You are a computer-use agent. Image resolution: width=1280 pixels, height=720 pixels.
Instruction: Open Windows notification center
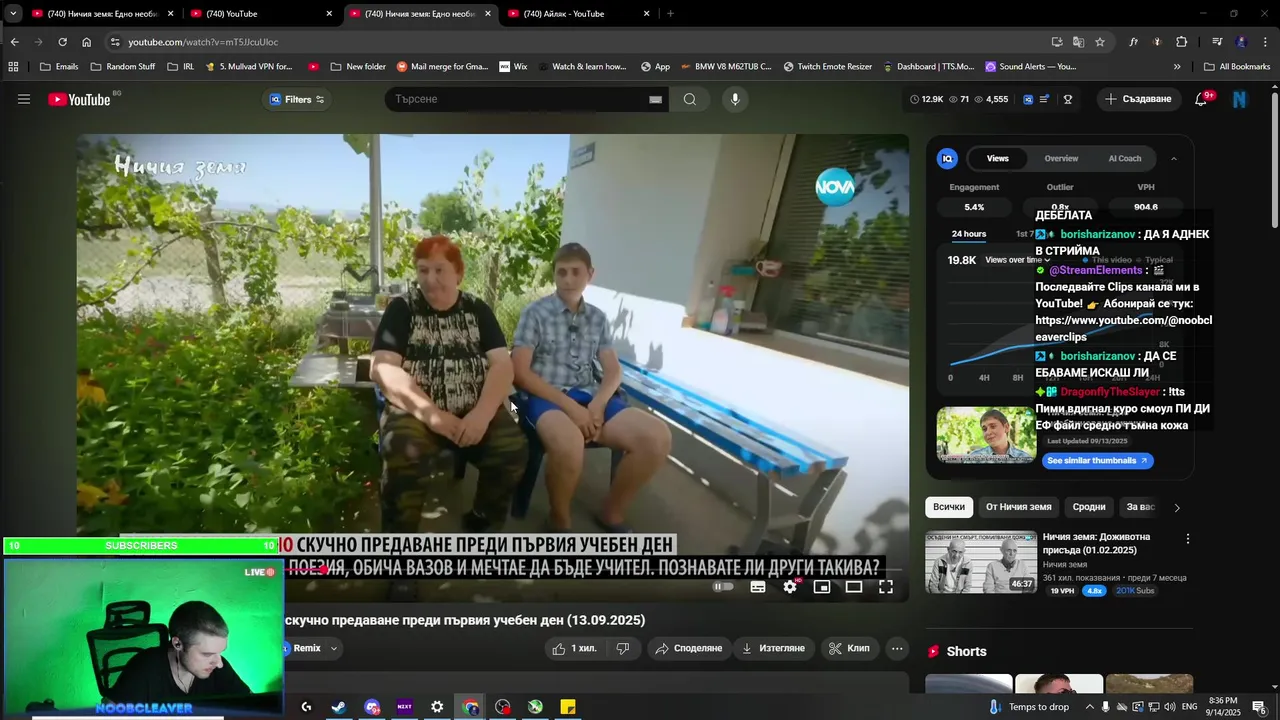click(x=1259, y=707)
